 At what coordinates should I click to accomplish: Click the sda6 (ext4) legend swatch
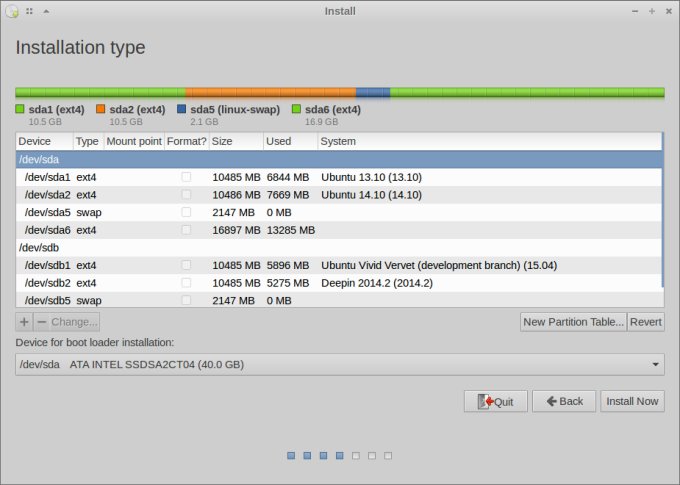pos(296,109)
